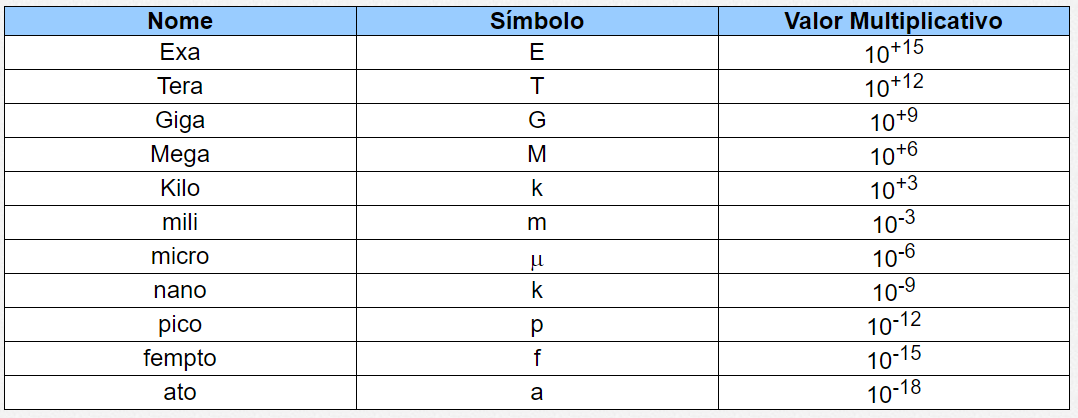
Task: Select the 10^+6 value for Mega
Action: pos(893,155)
